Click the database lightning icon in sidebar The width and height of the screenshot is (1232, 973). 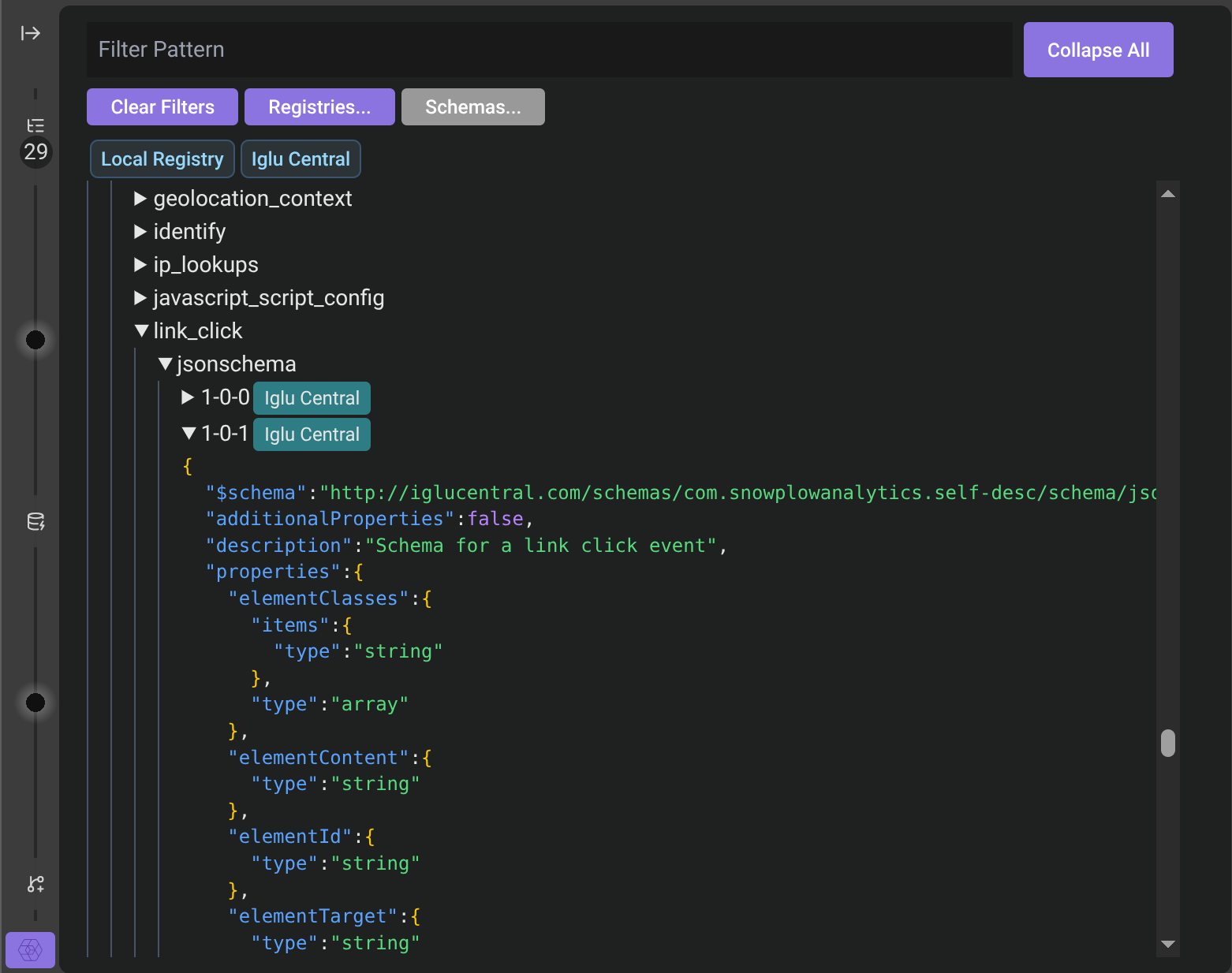pyautogui.click(x=35, y=521)
